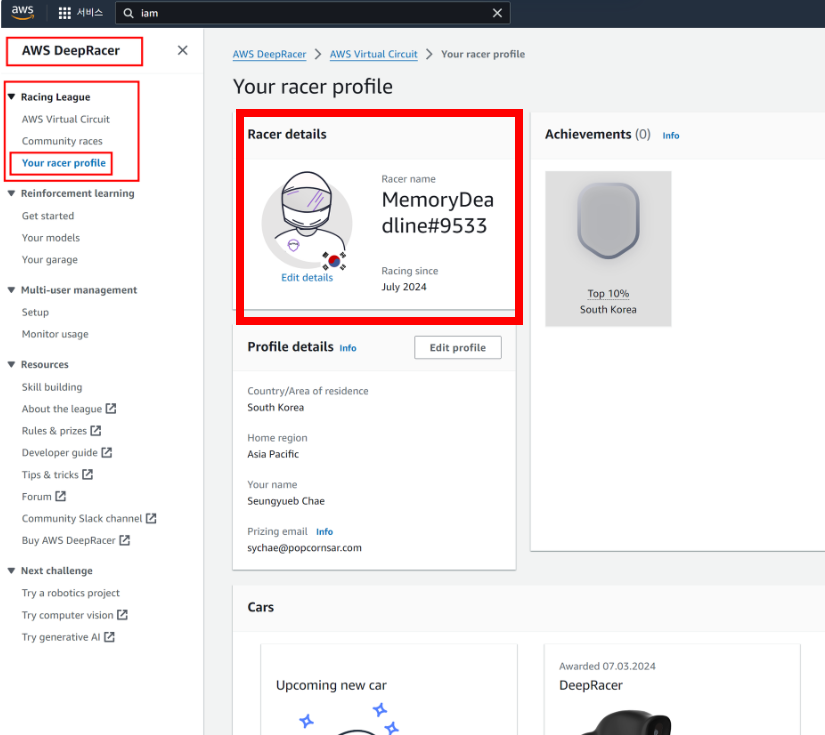Click external icon beside Rules & prizes

coord(95,430)
